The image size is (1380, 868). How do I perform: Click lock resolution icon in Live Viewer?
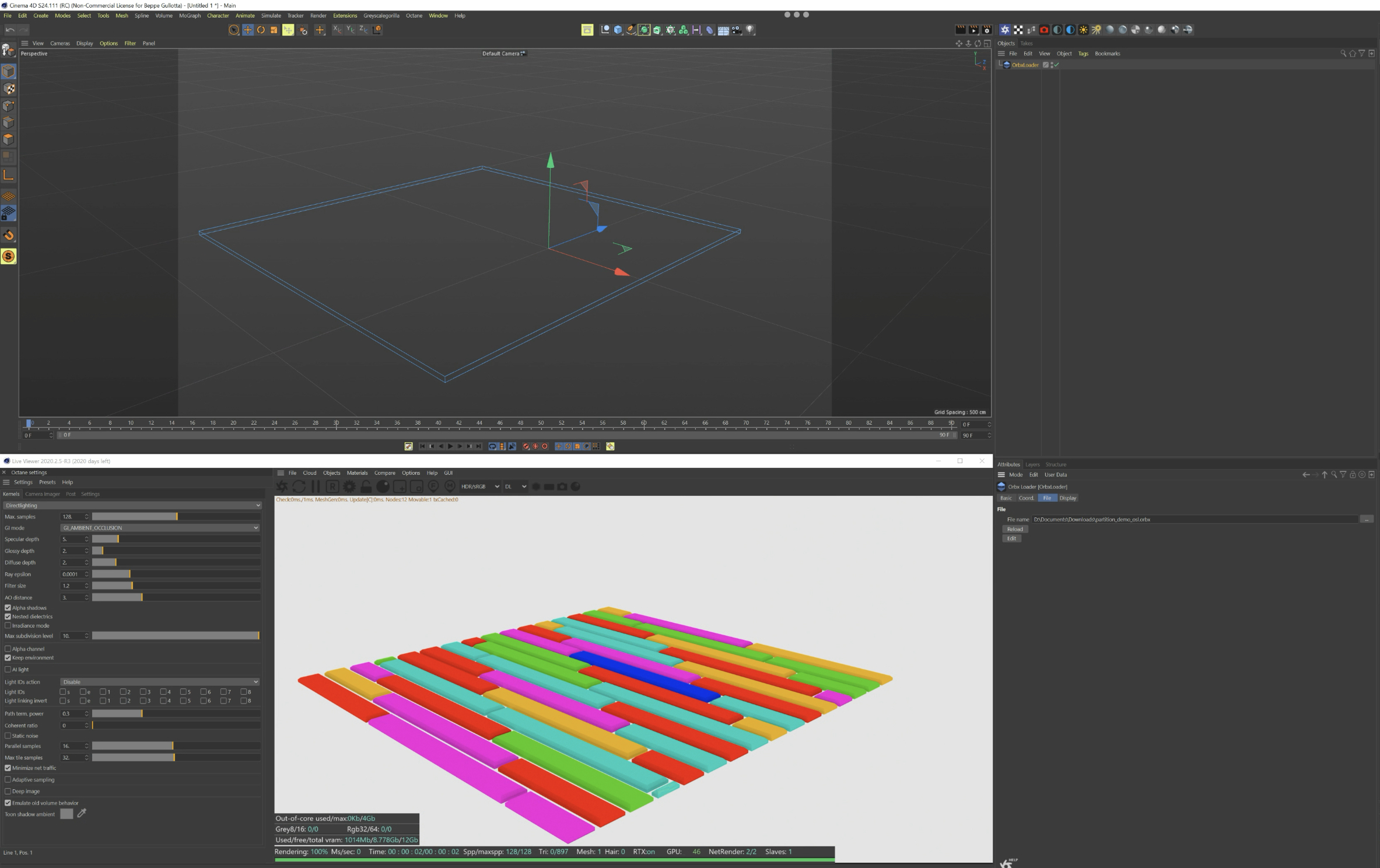pos(366,487)
